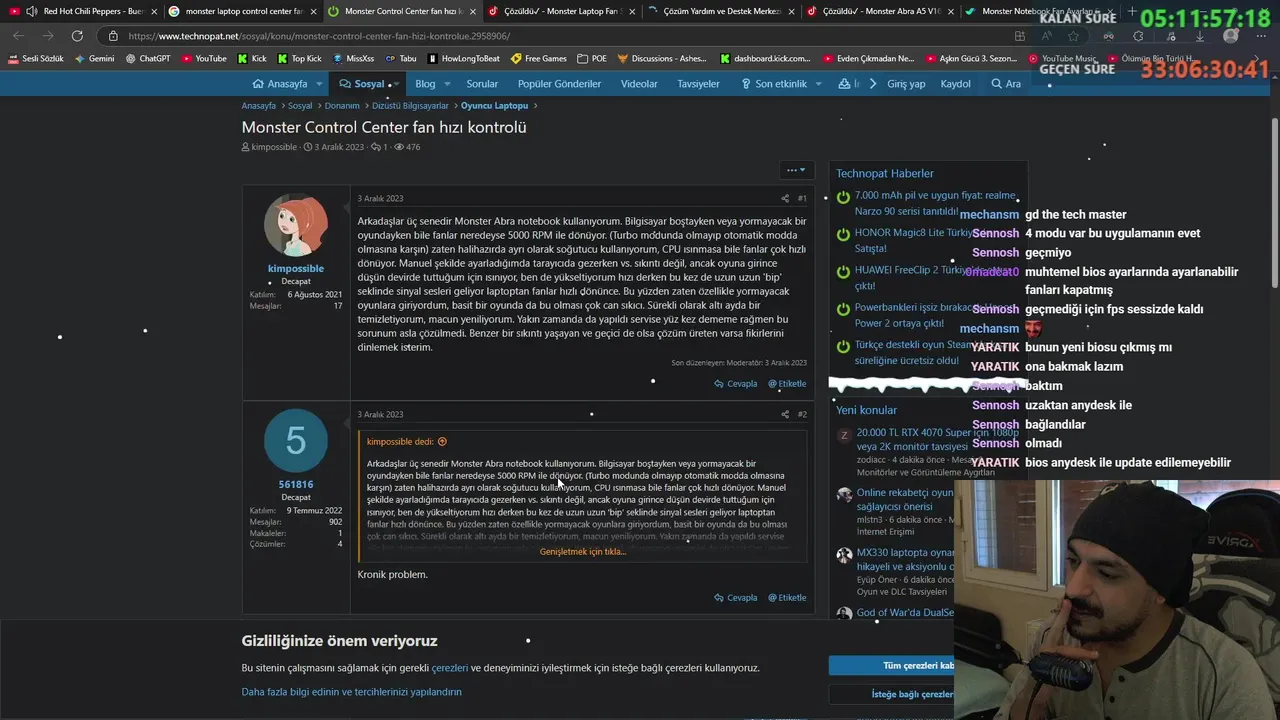Open the dashboard.kick.com bookmark
The image size is (1280, 720).
coord(765,59)
